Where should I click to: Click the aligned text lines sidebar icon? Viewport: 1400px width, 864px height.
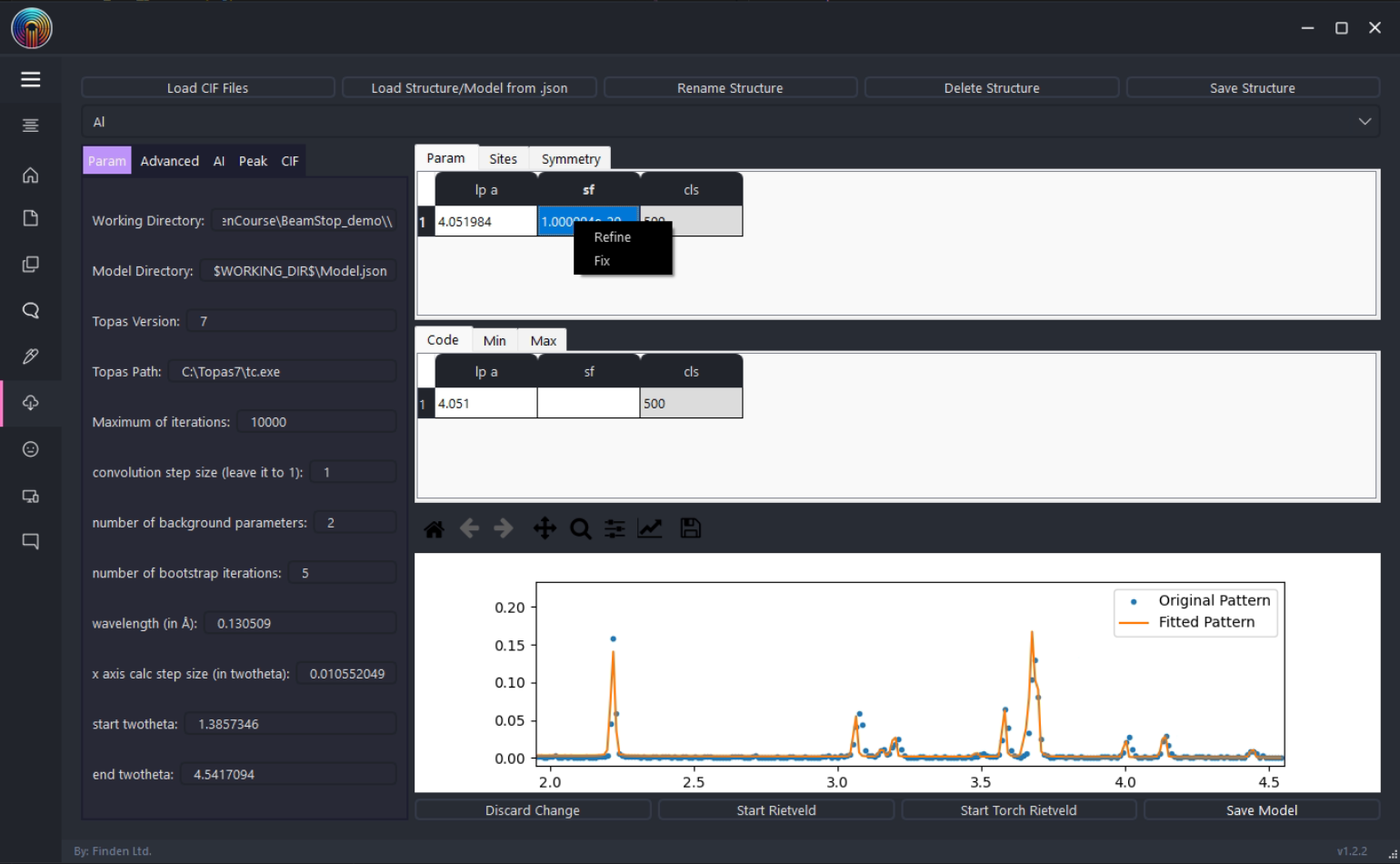coord(30,126)
